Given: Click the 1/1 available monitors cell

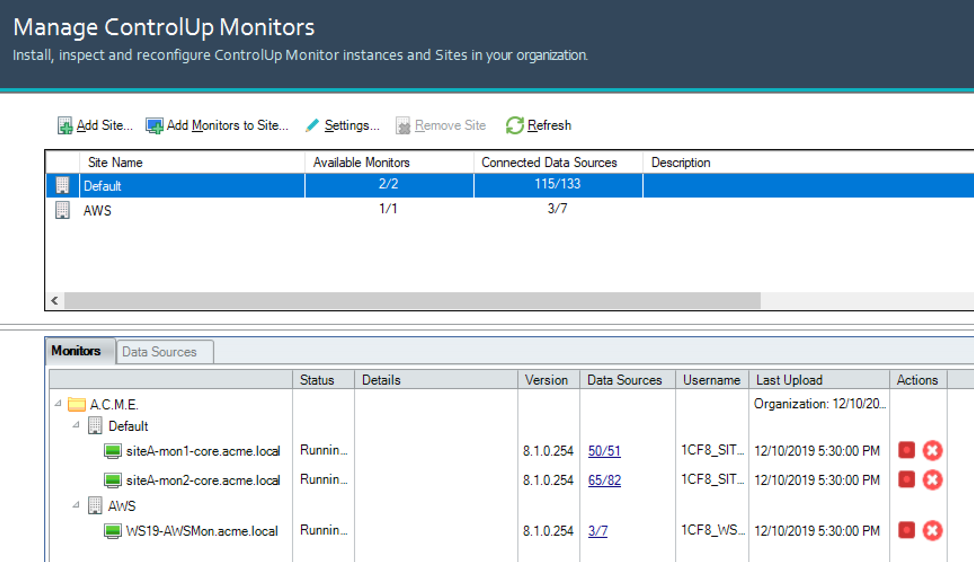Looking at the screenshot, I should [x=389, y=209].
